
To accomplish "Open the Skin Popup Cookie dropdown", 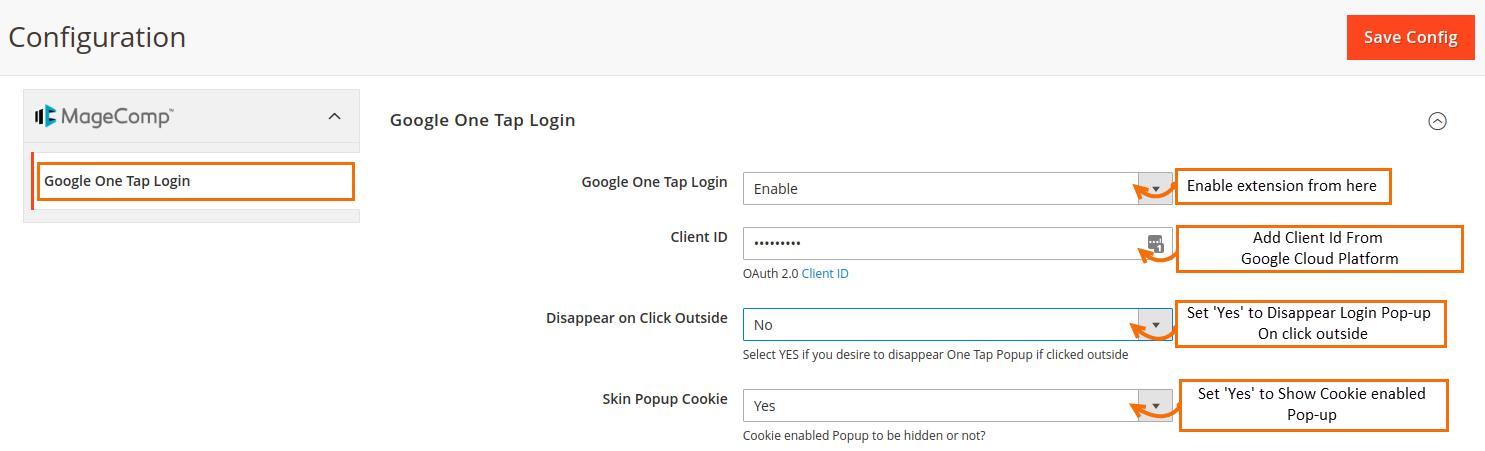I will [957, 405].
